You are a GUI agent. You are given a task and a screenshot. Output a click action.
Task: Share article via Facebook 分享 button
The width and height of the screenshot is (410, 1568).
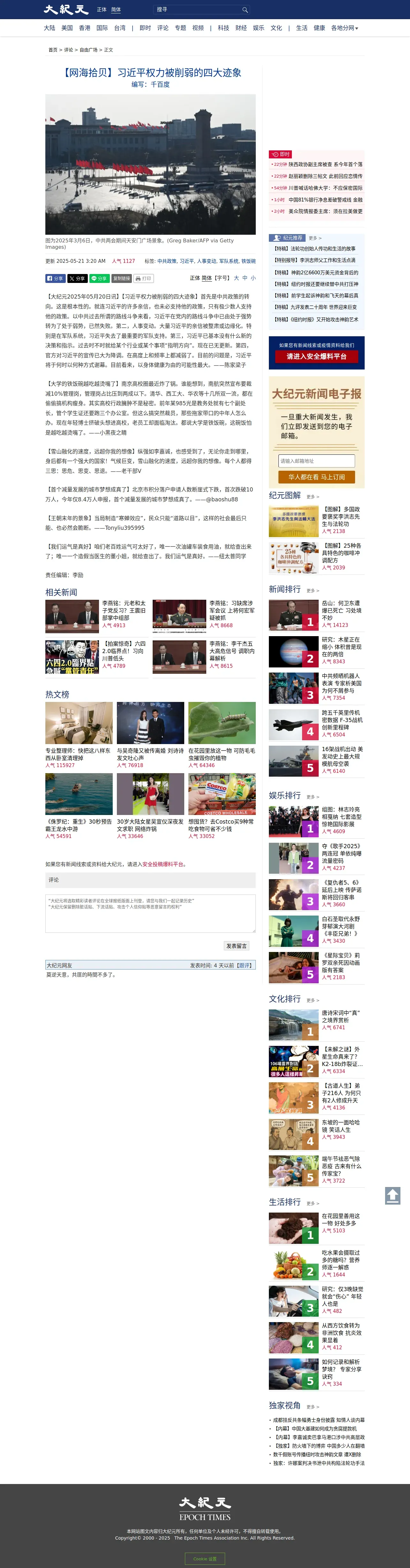pos(55,278)
